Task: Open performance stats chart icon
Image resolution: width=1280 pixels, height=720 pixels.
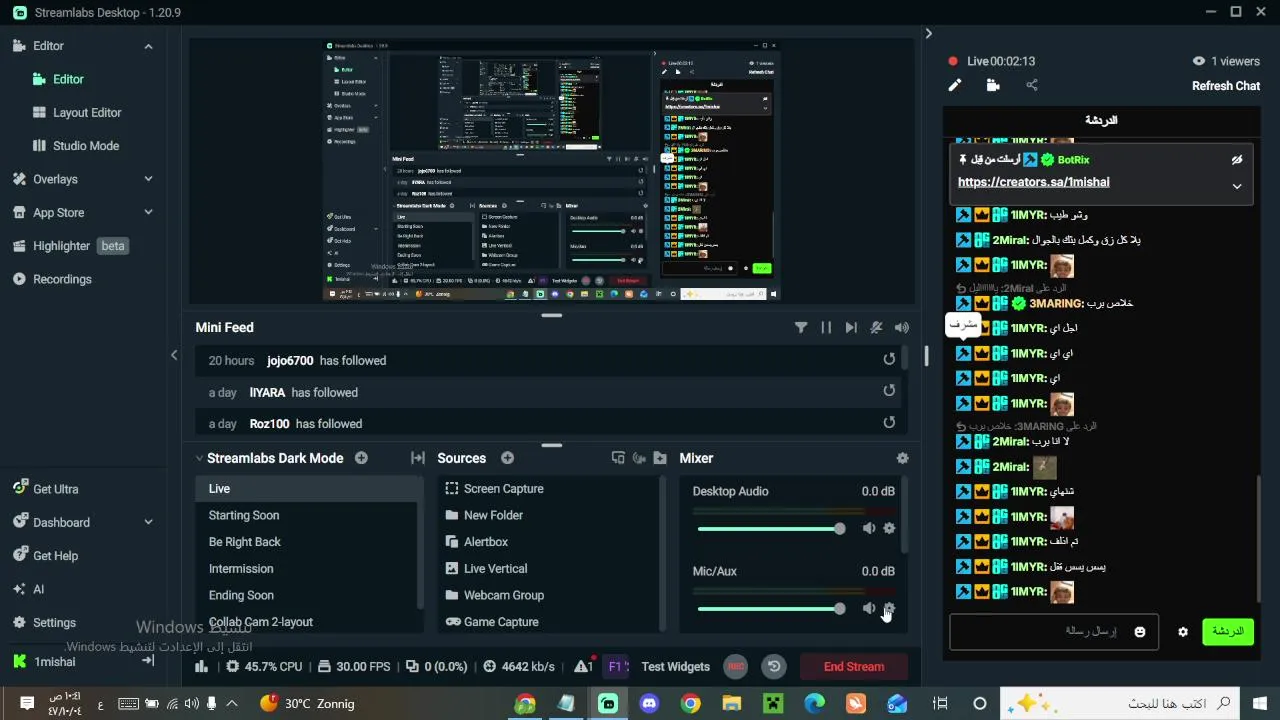Action: pyautogui.click(x=202, y=666)
